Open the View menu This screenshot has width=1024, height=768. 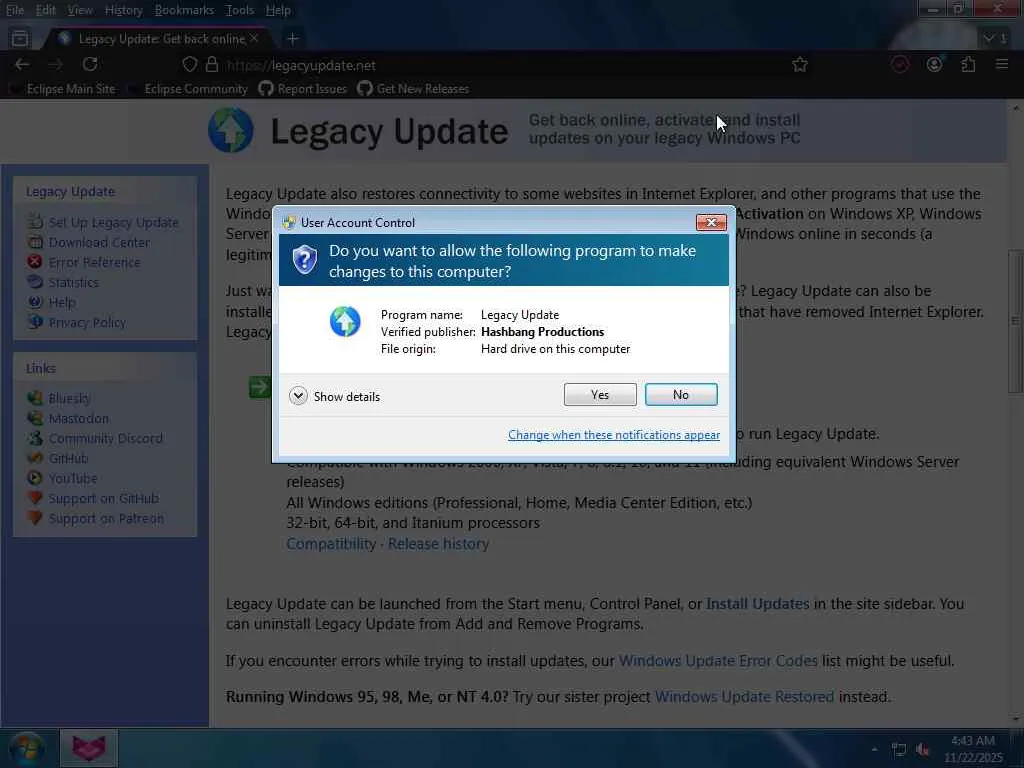pyautogui.click(x=80, y=10)
